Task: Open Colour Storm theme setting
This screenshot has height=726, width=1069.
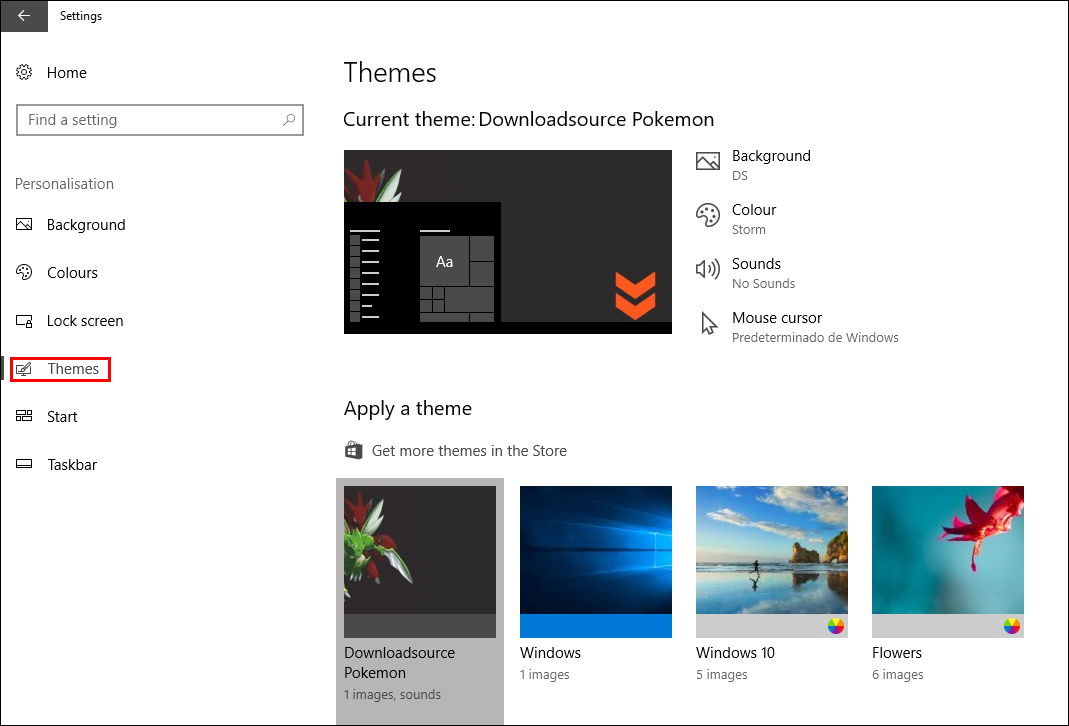Action: [x=754, y=219]
